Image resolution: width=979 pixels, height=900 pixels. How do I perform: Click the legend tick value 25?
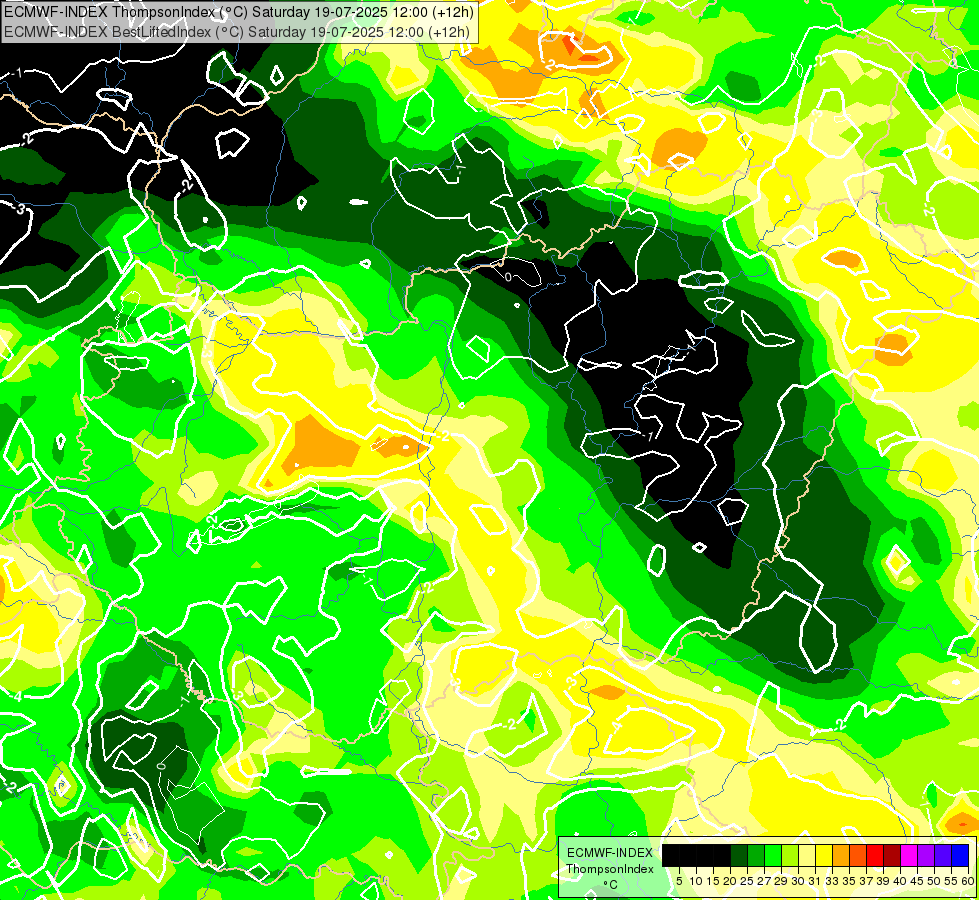pos(747,881)
